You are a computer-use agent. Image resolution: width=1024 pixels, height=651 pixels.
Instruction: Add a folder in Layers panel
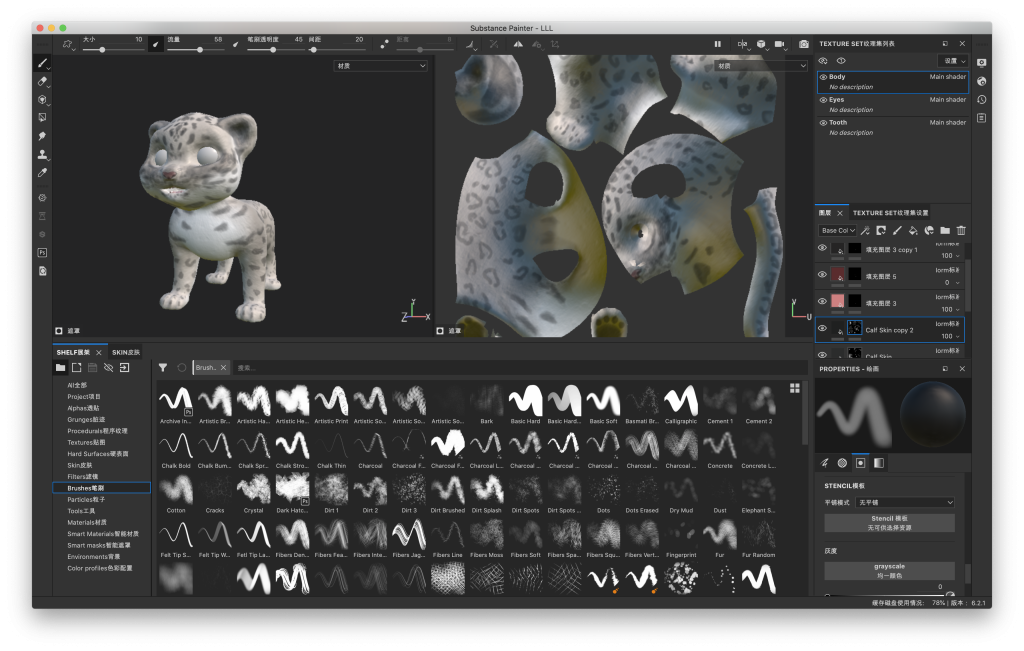(x=945, y=230)
